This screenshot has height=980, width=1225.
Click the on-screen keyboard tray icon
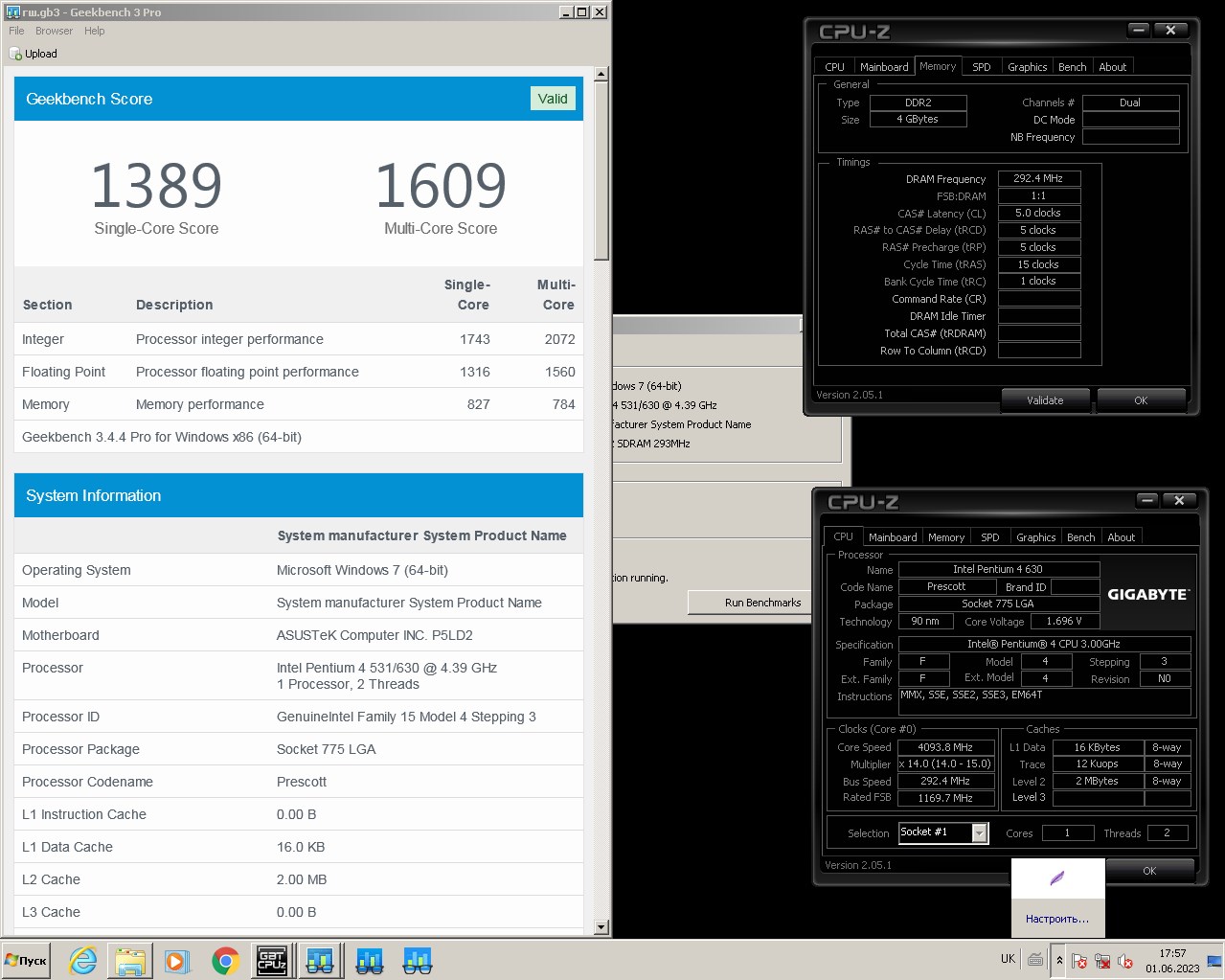tap(1035, 959)
